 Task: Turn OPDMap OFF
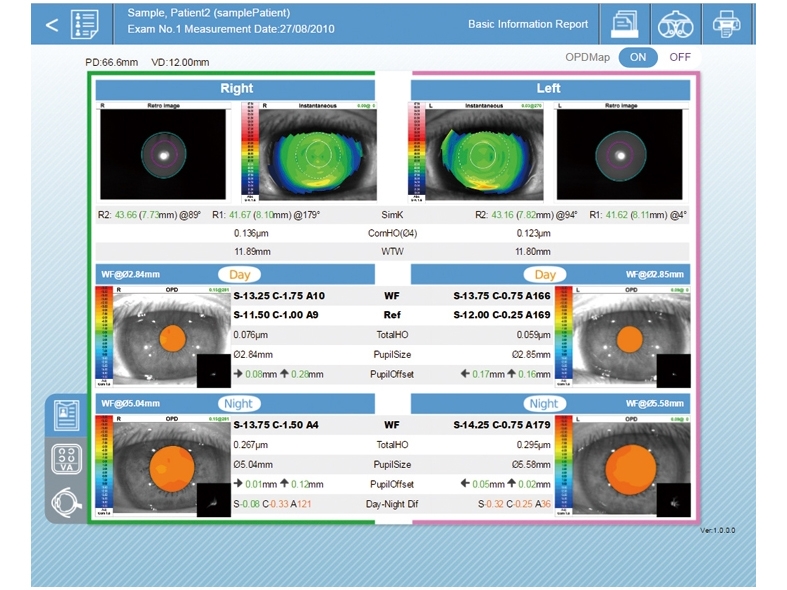point(680,57)
